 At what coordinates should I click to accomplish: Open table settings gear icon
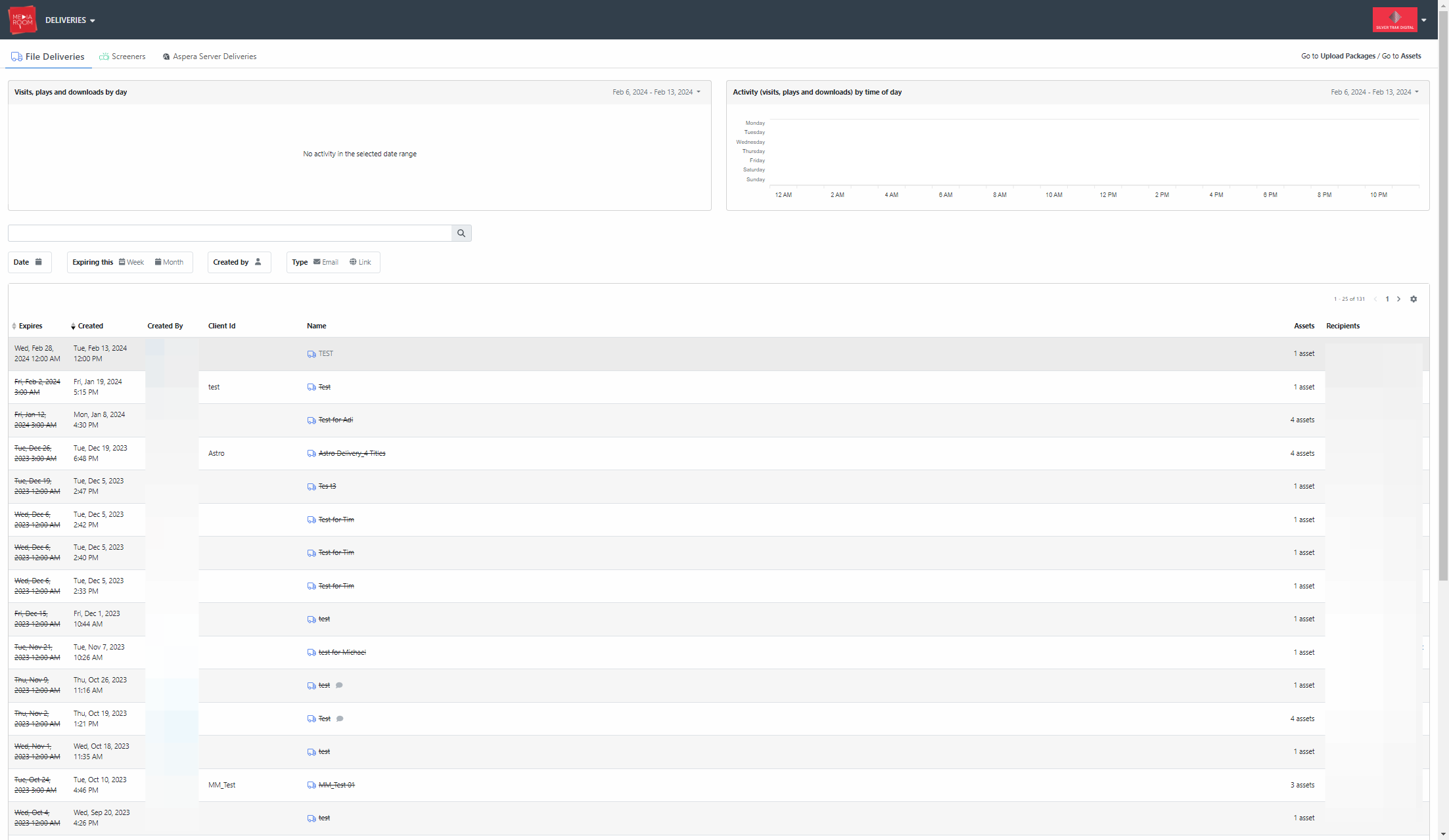1414,299
